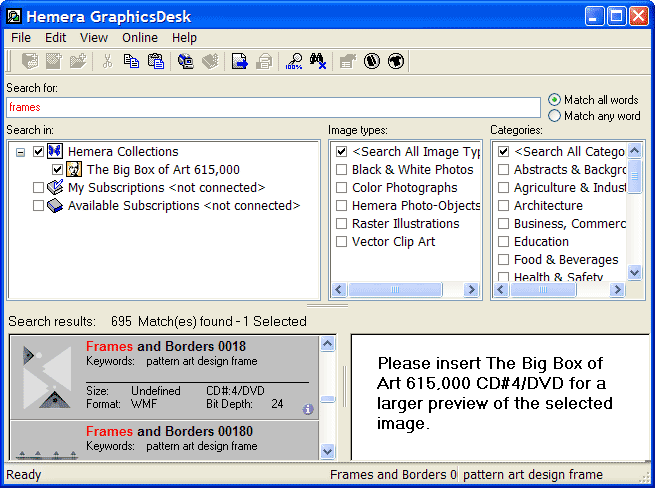Select Match any word radio button
Screen dimensions: 655x488
554,116
